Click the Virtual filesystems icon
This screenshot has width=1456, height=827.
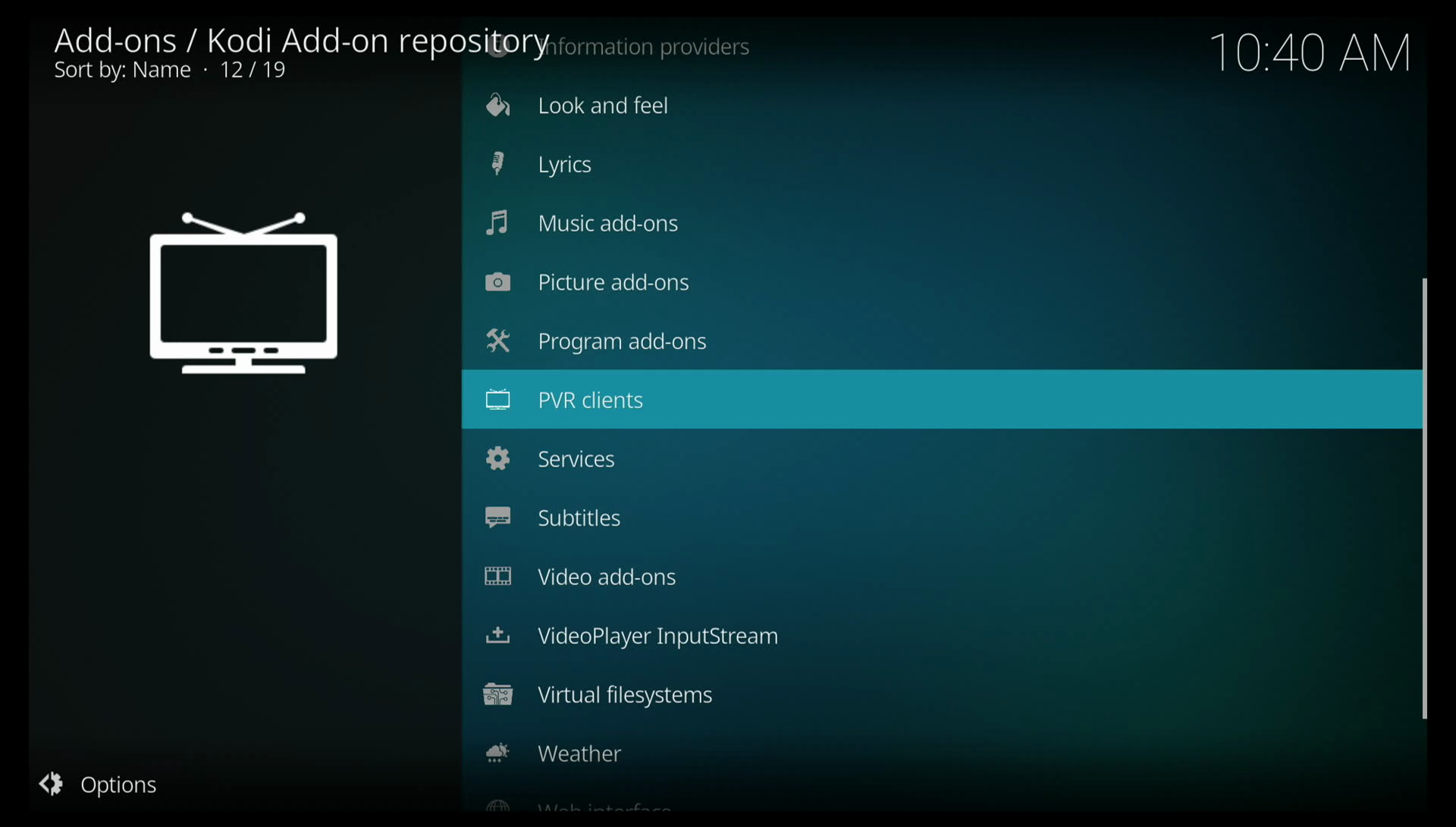tap(497, 695)
